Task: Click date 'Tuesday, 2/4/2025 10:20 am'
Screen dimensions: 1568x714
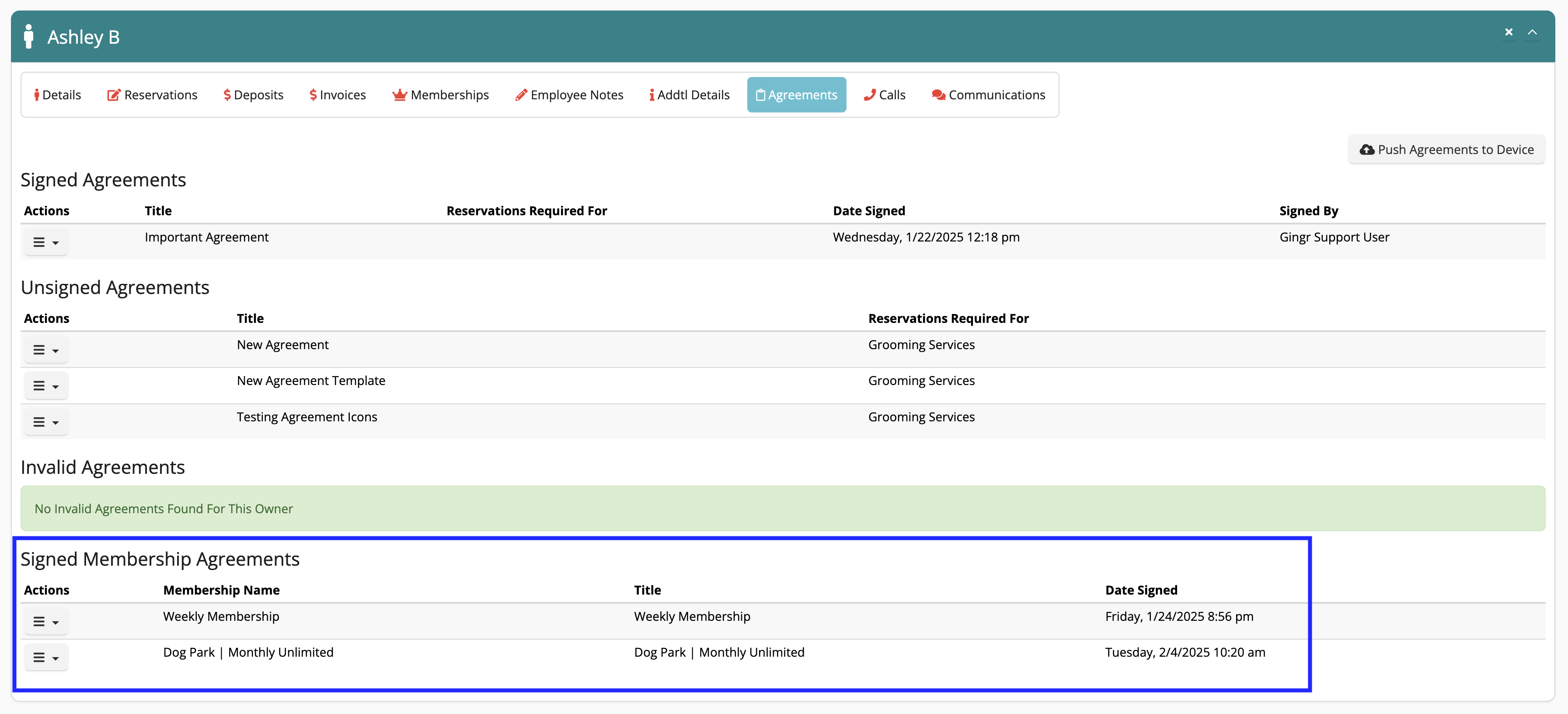Action: pos(1185,652)
